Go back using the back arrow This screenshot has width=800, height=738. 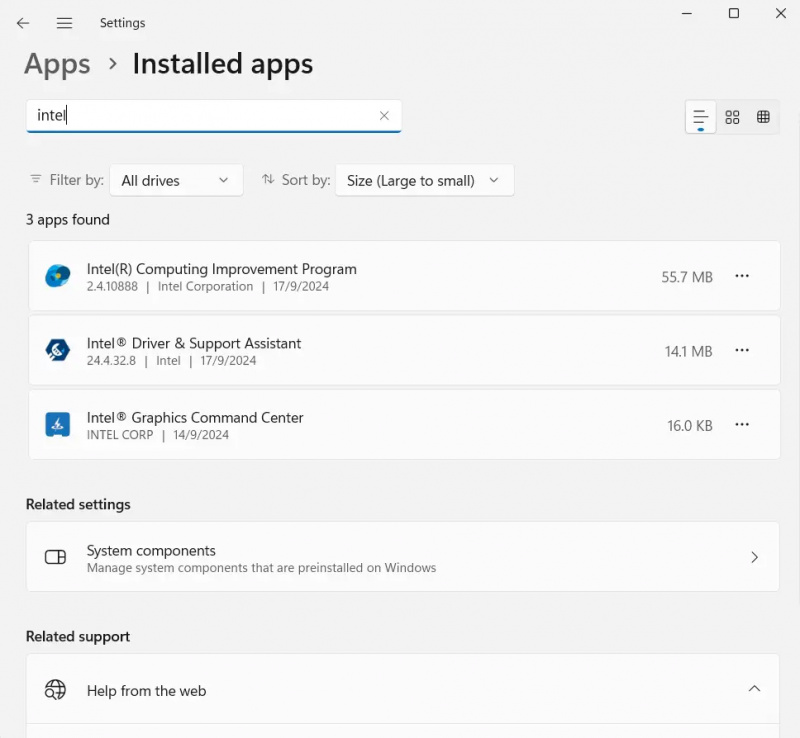[x=23, y=23]
